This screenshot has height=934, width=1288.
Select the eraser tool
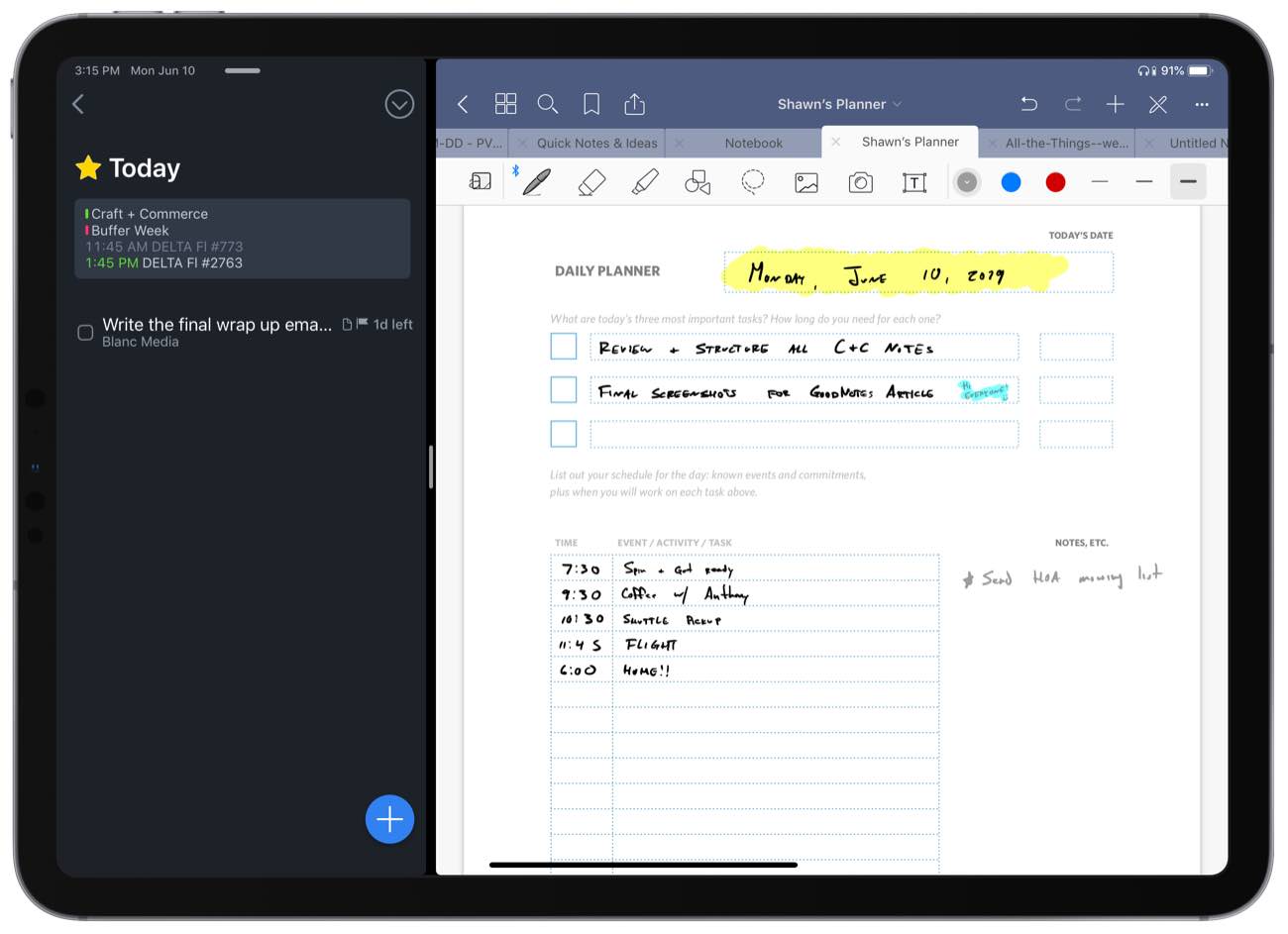click(590, 182)
